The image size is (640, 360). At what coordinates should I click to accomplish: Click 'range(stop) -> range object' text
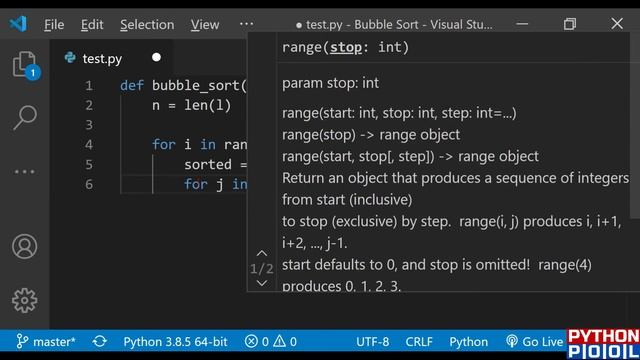371,135
